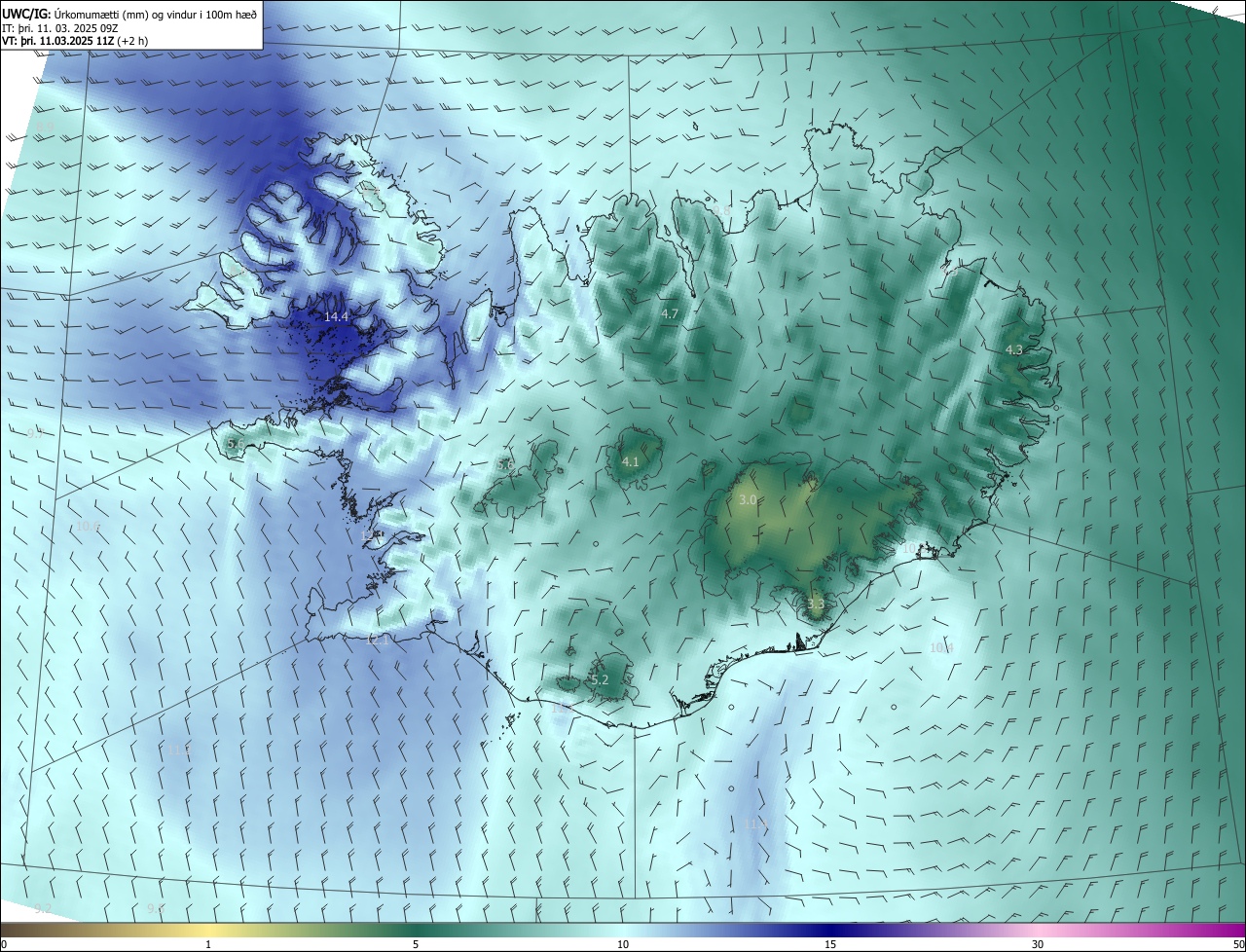Click the 10.6 value over the western ocean

89,527
